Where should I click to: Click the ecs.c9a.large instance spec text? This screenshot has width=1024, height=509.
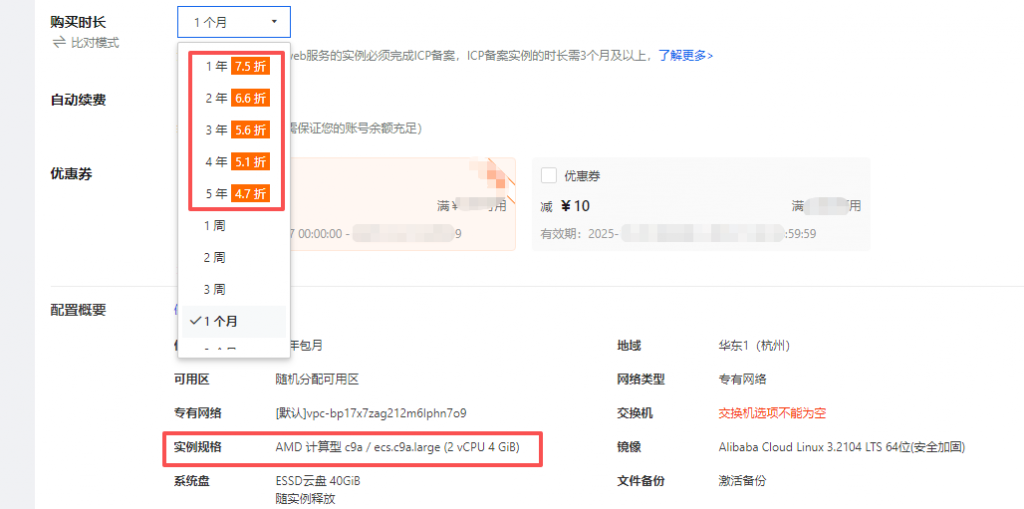point(396,447)
